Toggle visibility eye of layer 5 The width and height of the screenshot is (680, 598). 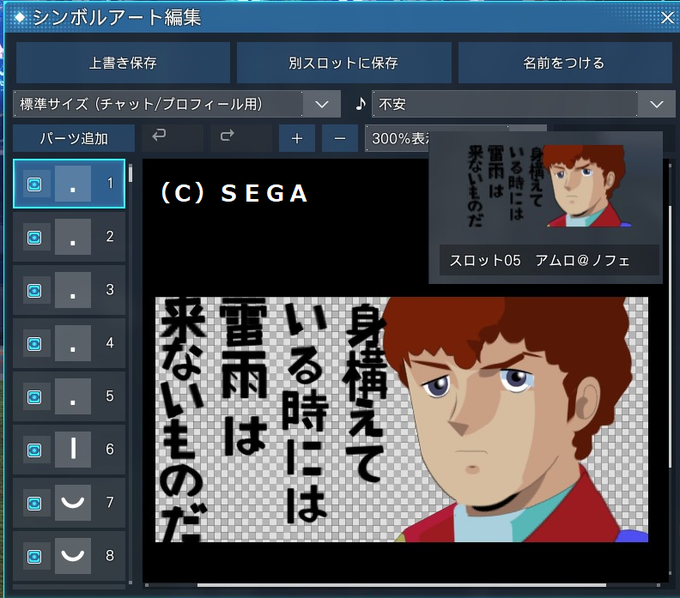click(x=34, y=397)
